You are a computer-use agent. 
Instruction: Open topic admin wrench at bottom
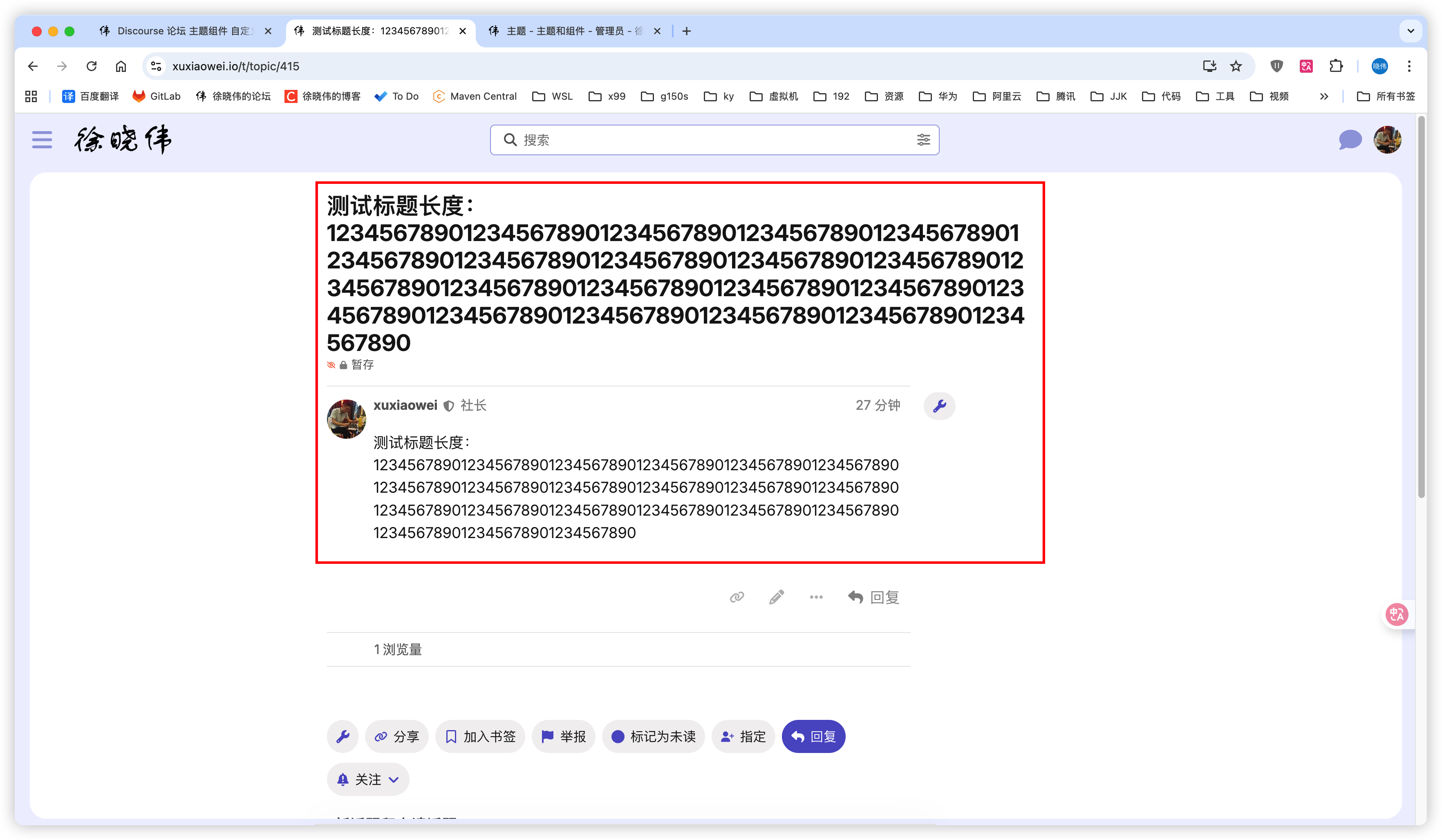343,737
